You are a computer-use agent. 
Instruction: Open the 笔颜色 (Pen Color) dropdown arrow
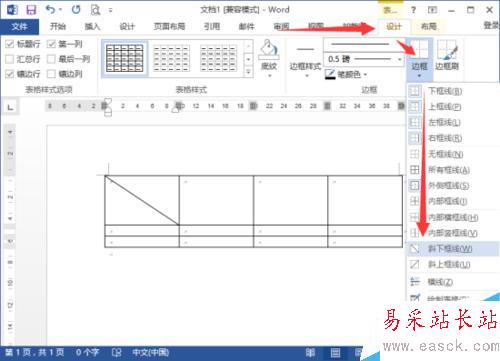pyautogui.click(x=365, y=74)
